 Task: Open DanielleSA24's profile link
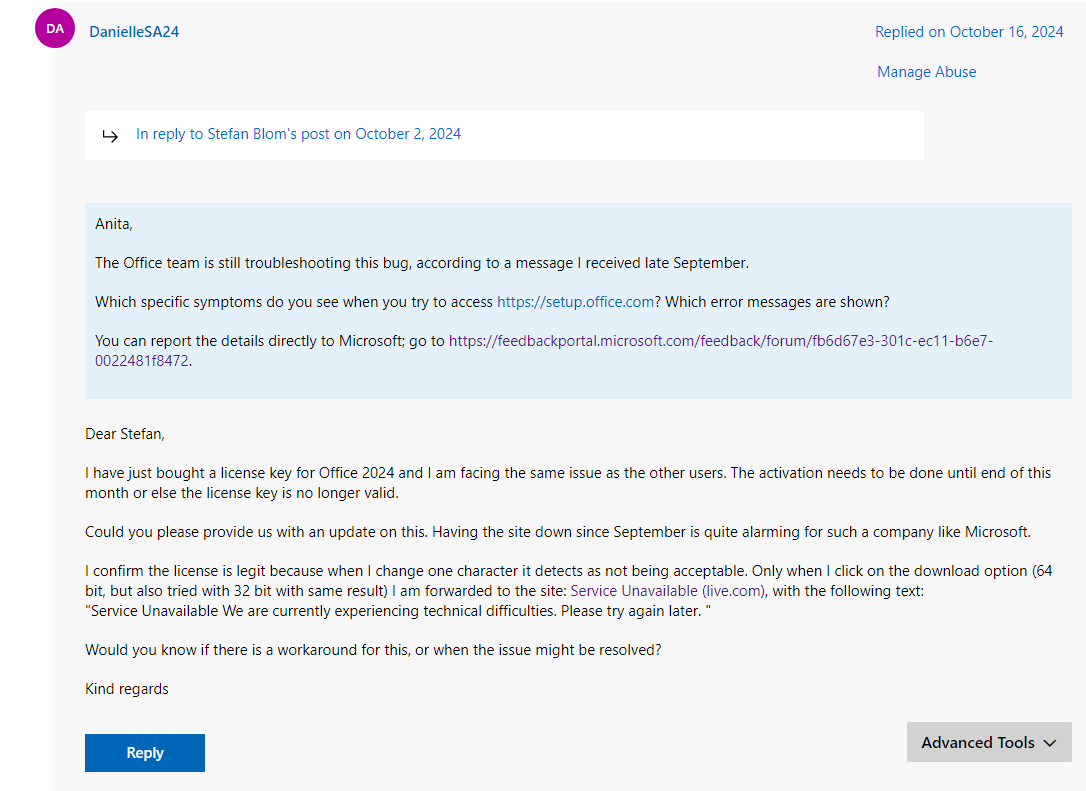(134, 32)
